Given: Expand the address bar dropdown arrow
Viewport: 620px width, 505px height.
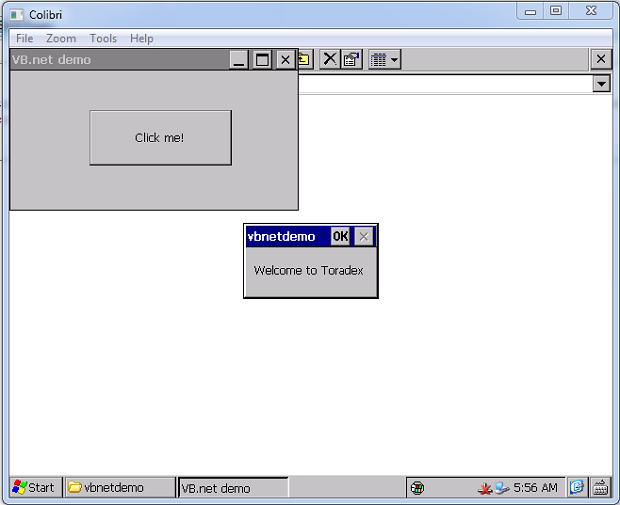Looking at the screenshot, I should [601, 84].
